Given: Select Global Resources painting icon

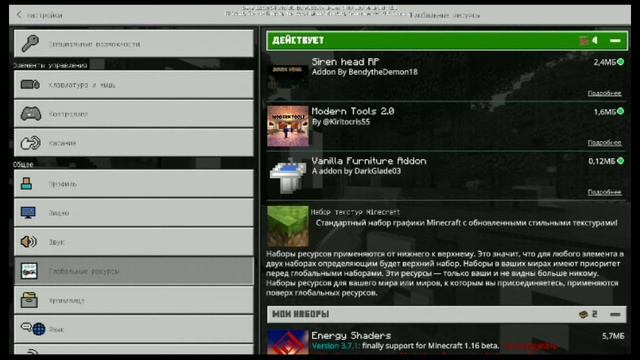Looking at the screenshot, I should coord(29,271).
